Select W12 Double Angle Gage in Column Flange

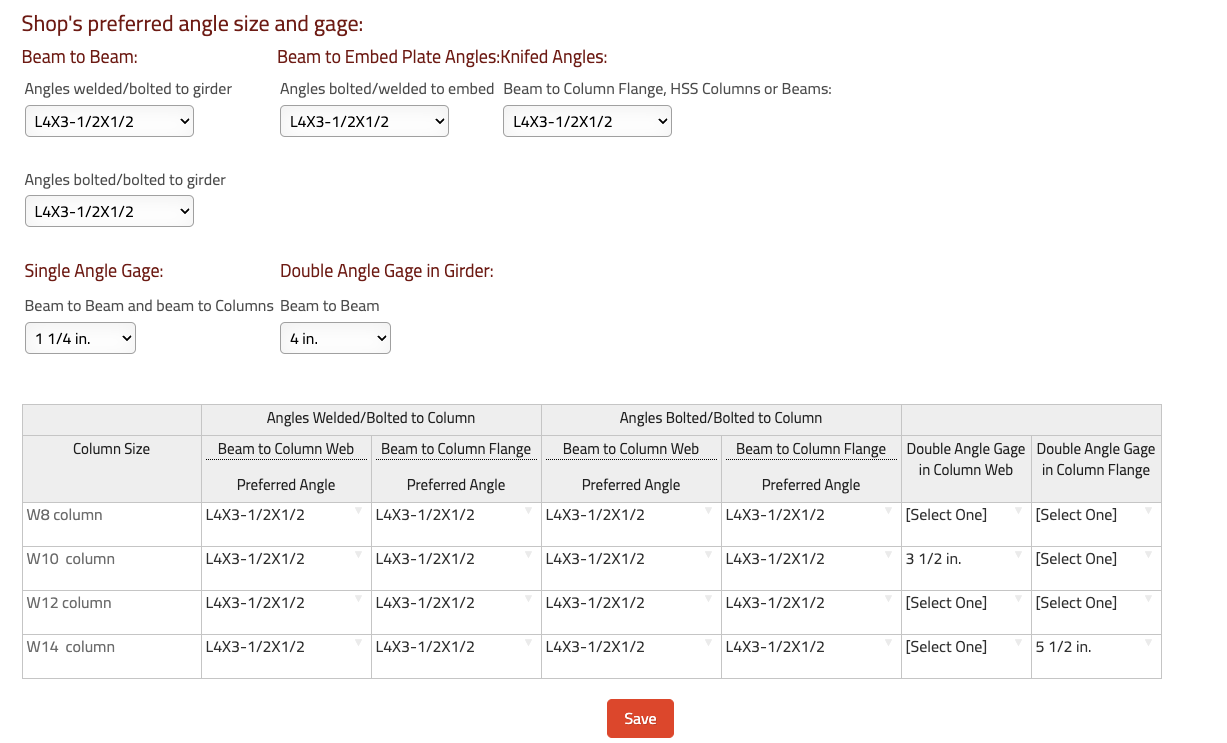[x=1095, y=603]
